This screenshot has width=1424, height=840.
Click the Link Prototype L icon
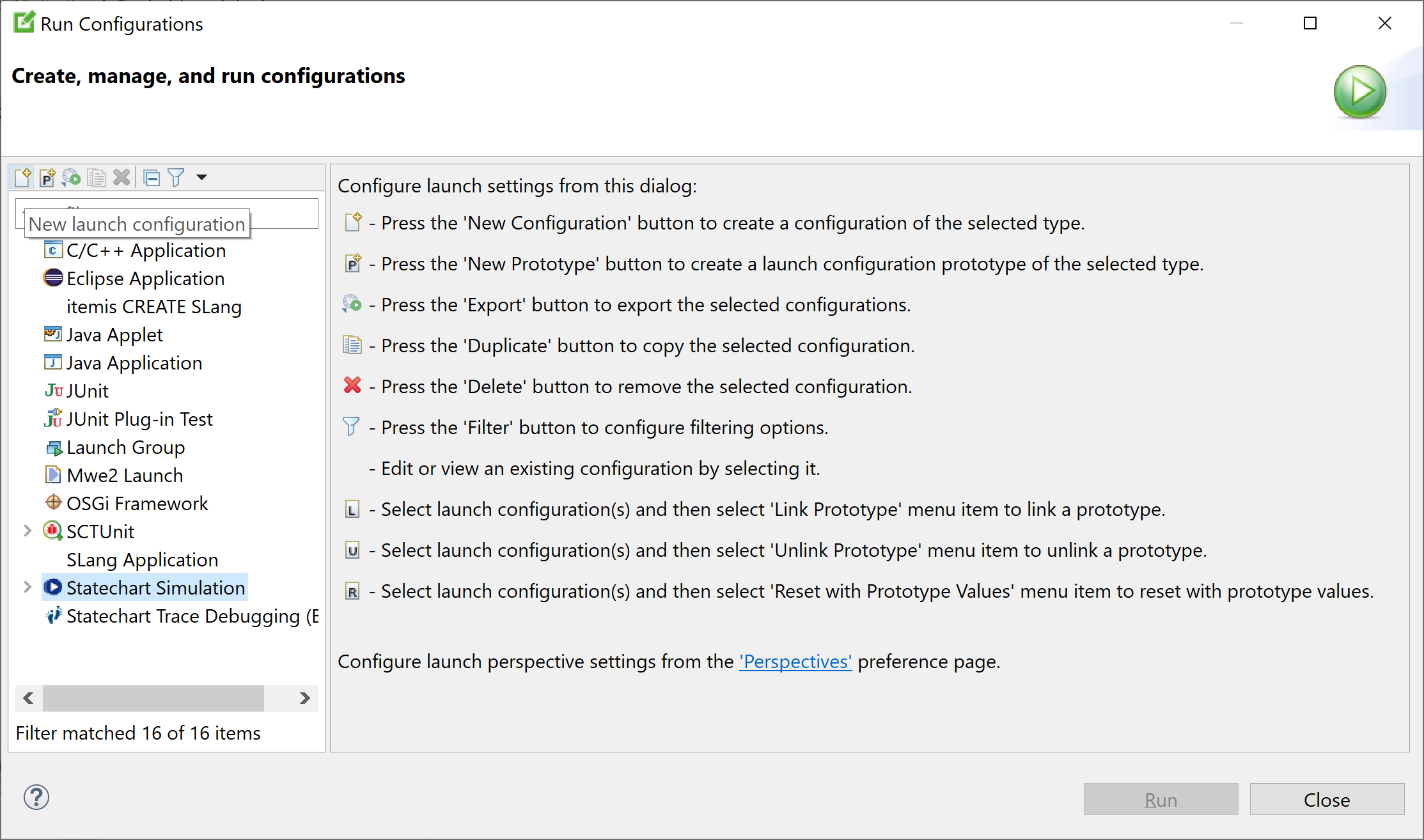pos(352,509)
